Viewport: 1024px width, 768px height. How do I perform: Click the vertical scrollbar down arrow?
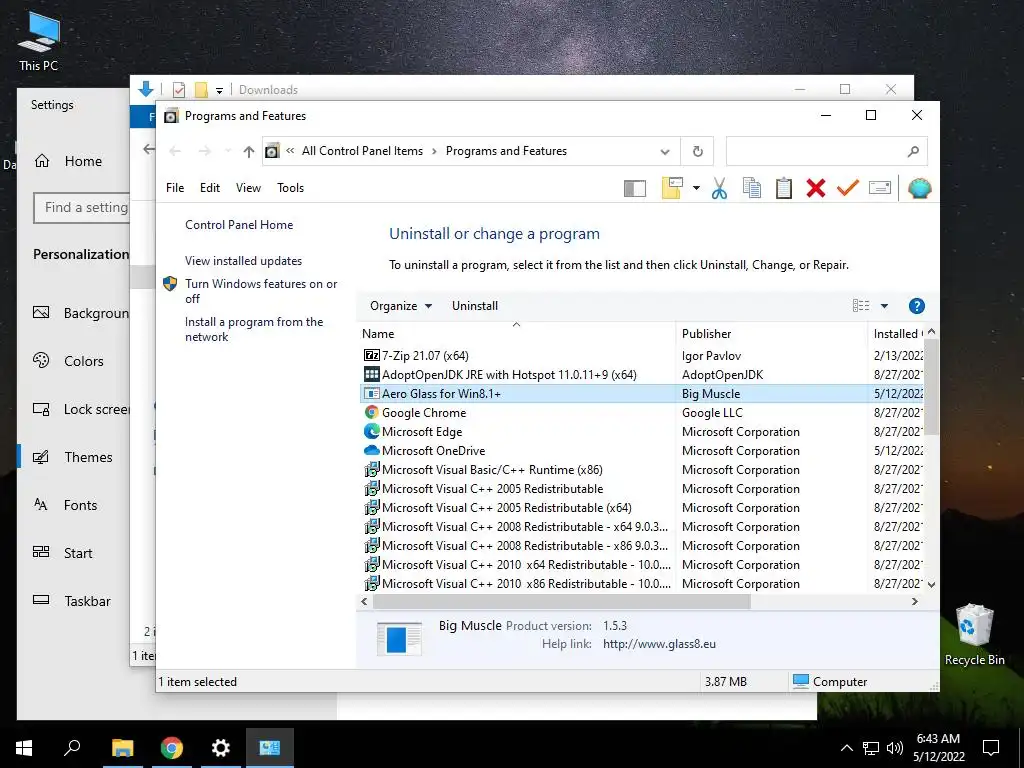point(932,584)
